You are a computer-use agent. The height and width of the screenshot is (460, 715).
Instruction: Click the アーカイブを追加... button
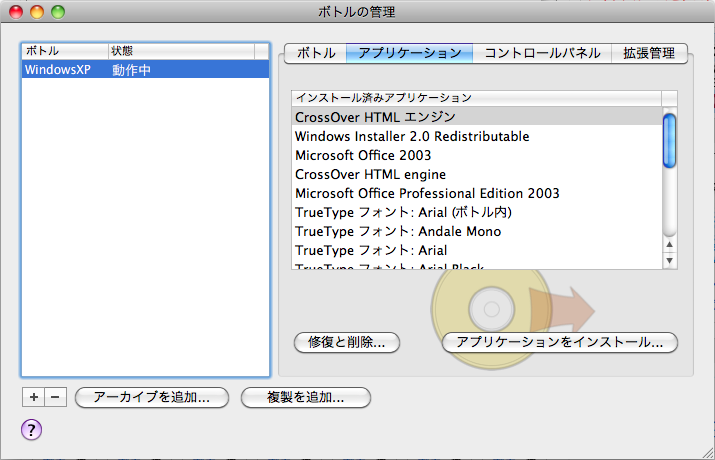tap(151, 398)
